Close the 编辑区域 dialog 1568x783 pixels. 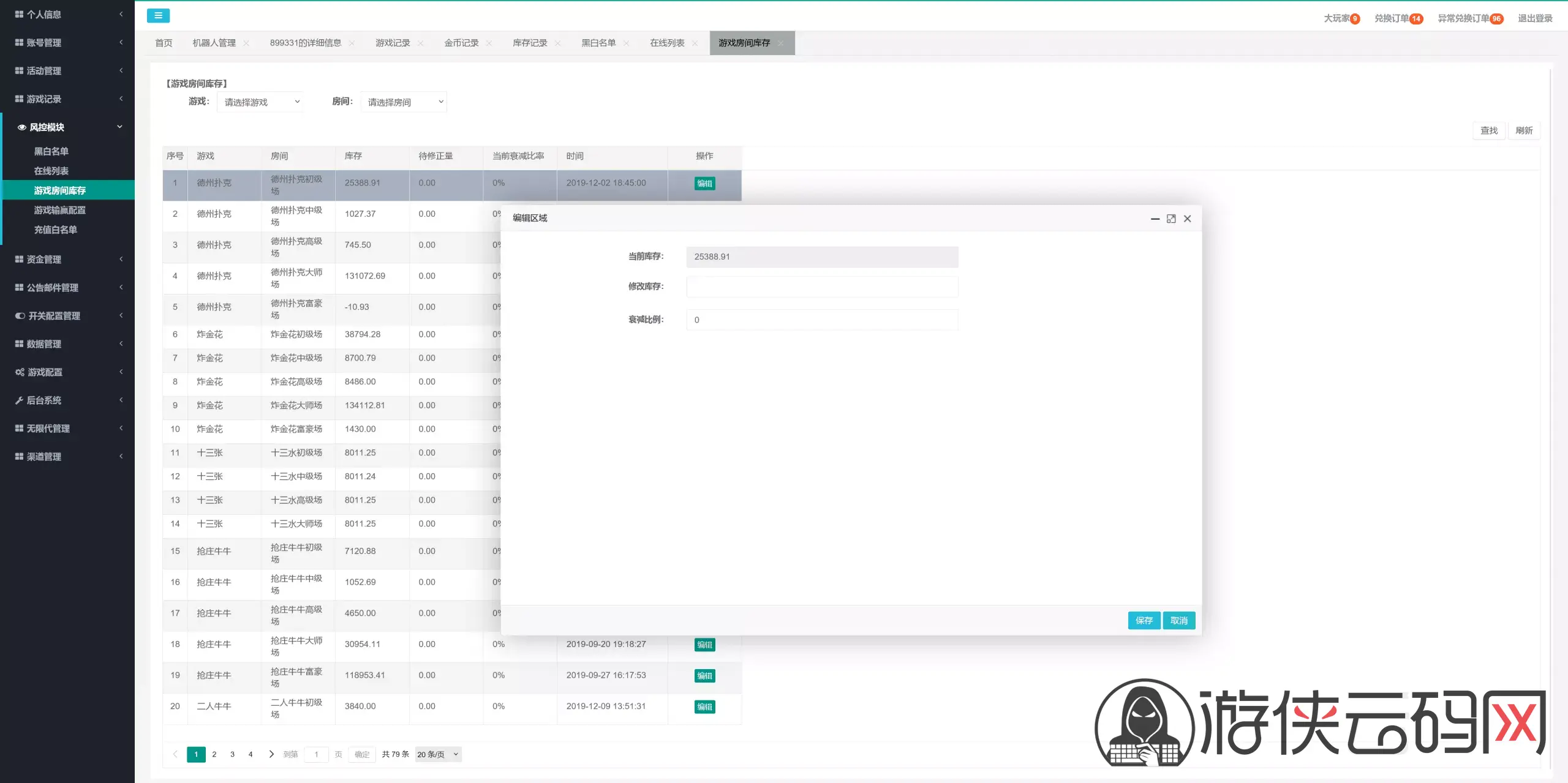pos(1188,219)
